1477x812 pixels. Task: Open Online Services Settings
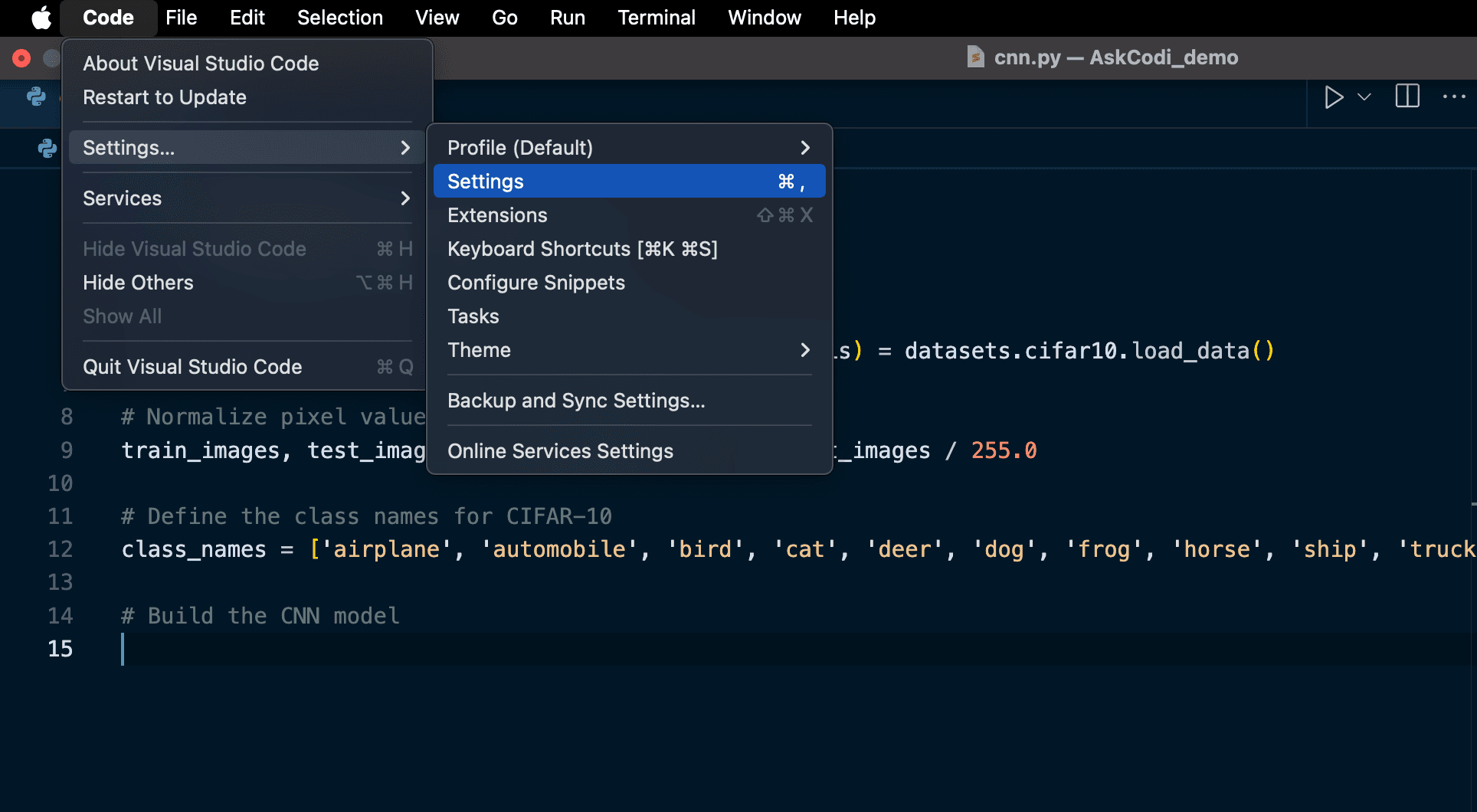click(629, 451)
